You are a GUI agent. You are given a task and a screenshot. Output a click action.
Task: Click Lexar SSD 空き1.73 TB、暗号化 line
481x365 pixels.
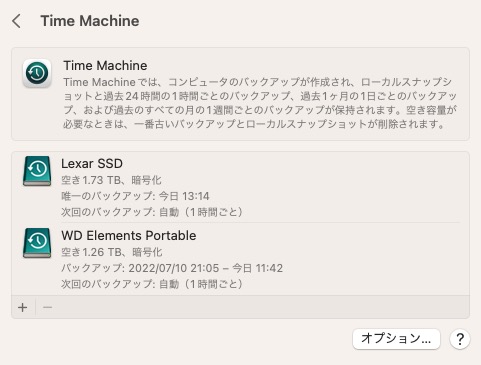(111, 180)
